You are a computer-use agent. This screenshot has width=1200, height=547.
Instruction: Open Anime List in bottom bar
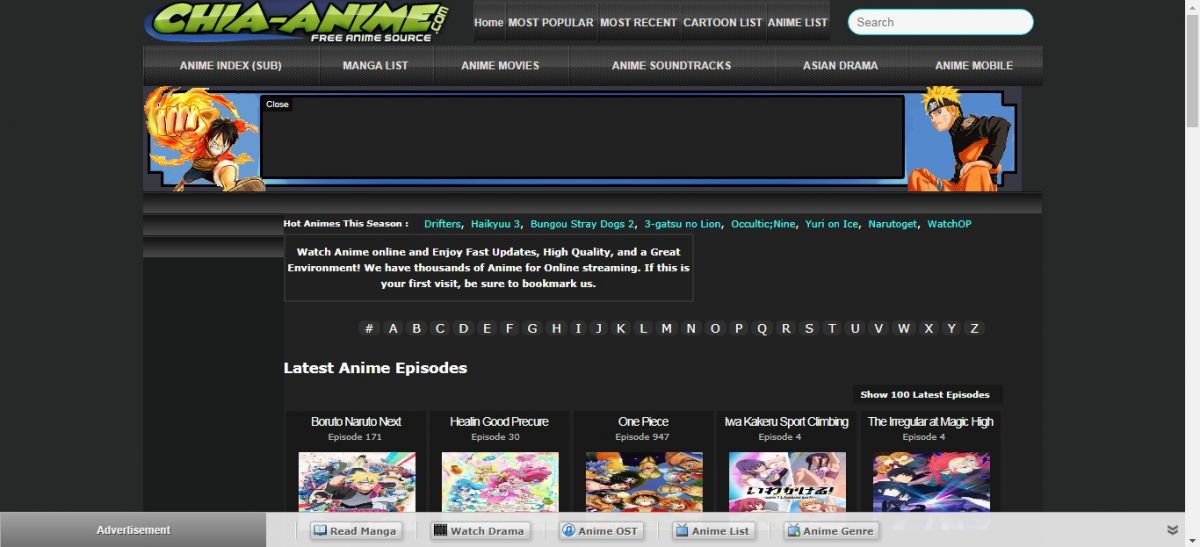(x=712, y=531)
